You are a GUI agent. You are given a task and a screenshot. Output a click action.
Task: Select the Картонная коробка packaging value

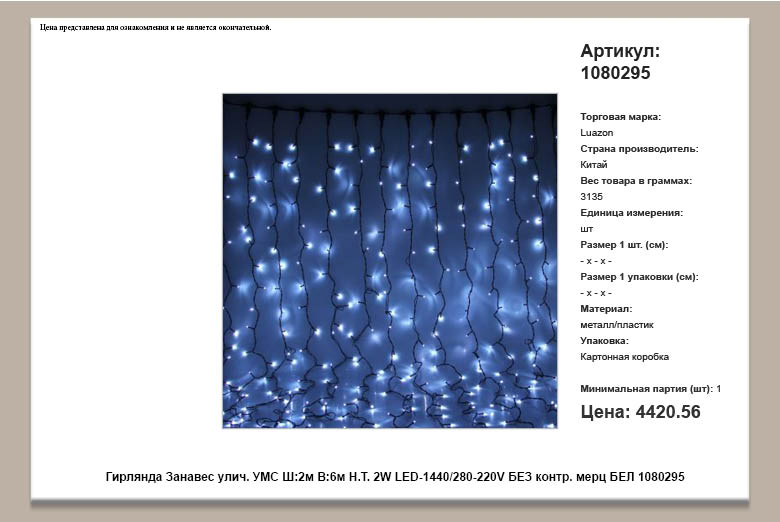tap(624, 357)
